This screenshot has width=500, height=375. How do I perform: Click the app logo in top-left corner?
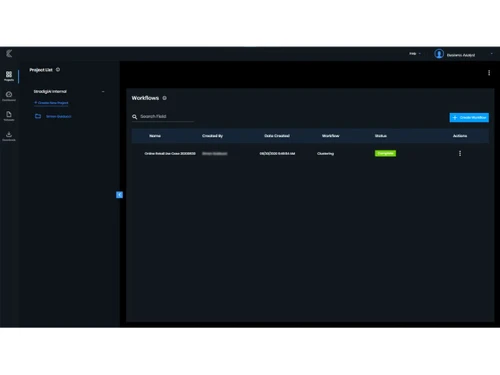click(x=9, y=53)
